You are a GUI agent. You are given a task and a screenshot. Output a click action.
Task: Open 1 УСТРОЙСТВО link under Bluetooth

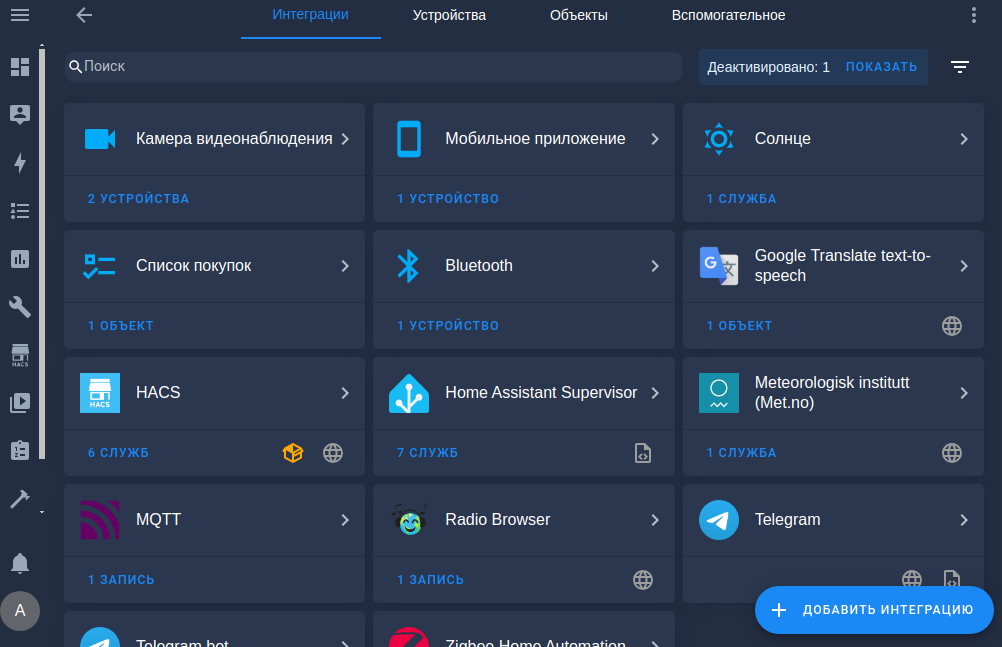(x=447, y=325)
